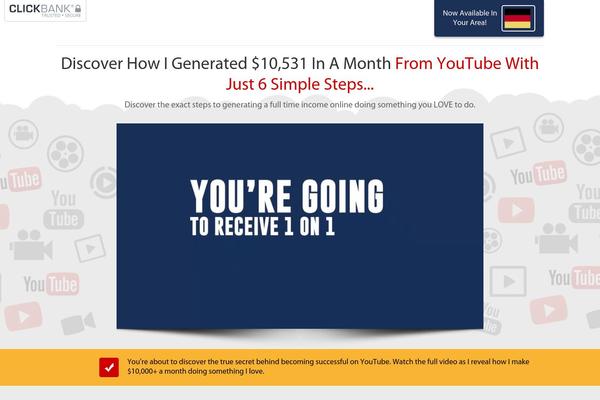Play the video showing "You're Going To Receive 1 On 1"
The image size is (600, 400).
(300, 226)
